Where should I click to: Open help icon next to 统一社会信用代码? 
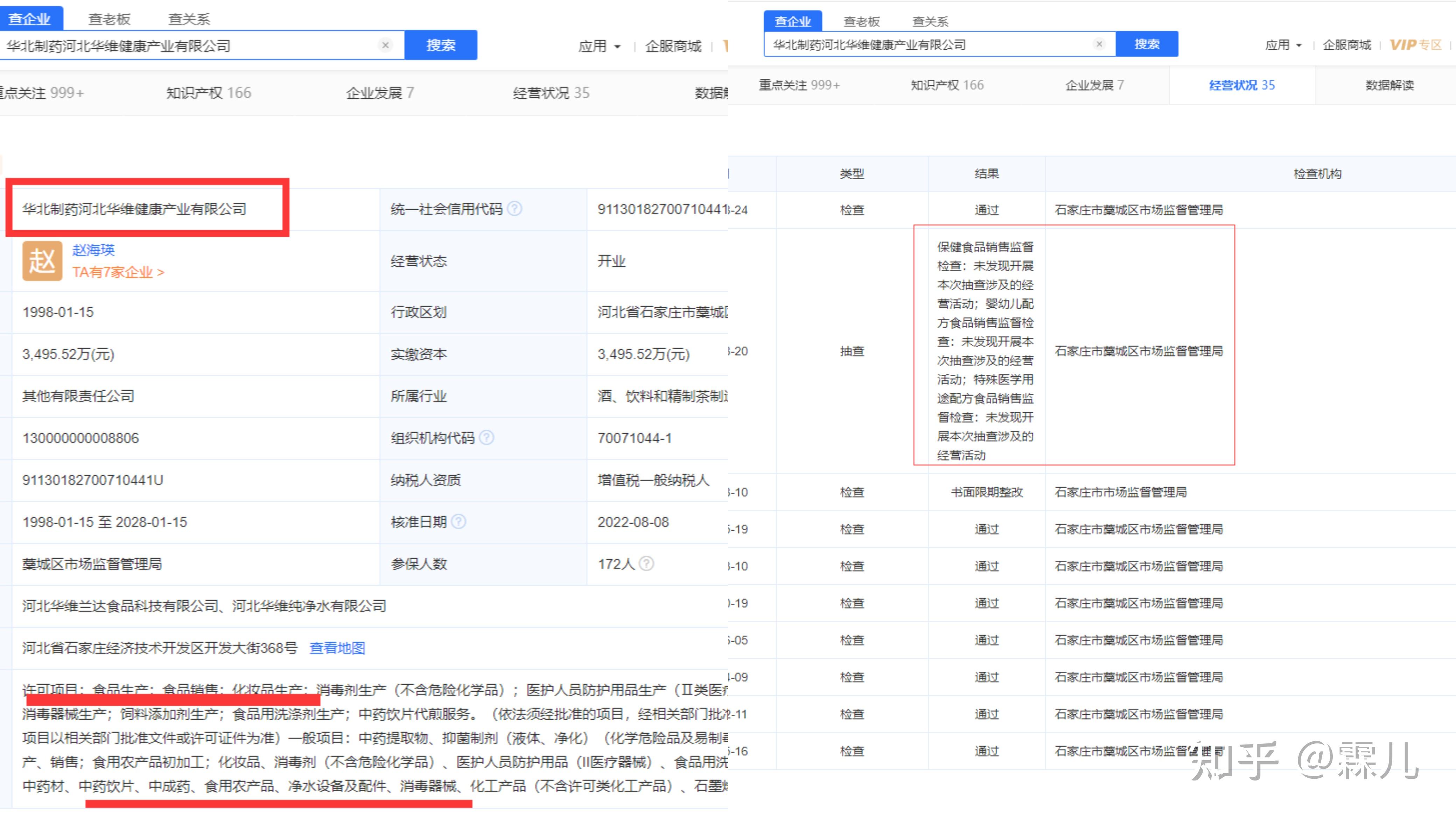[515, 209]
